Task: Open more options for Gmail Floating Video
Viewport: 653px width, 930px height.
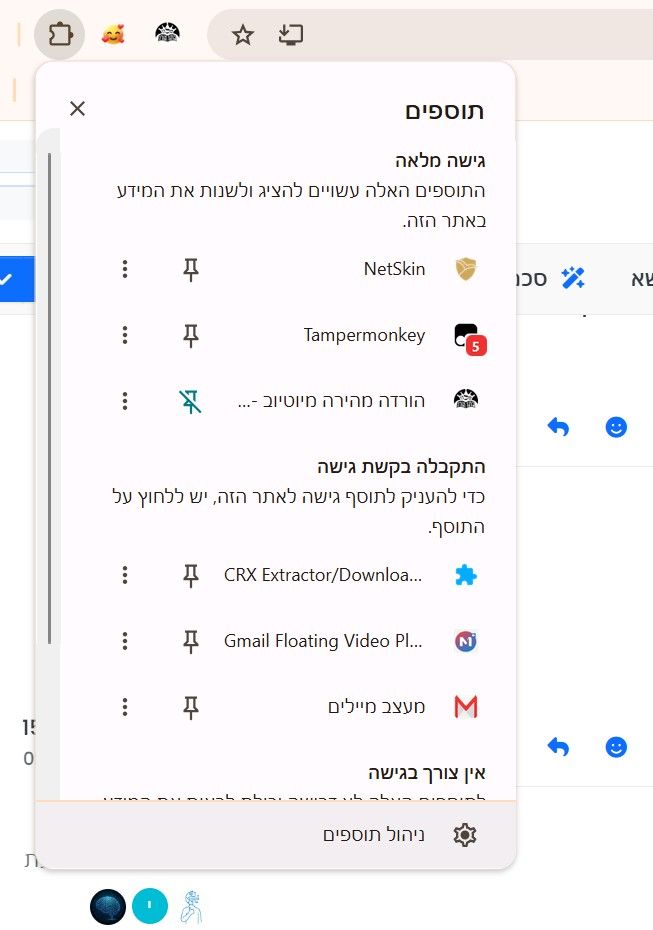Action: pos(125,641)
